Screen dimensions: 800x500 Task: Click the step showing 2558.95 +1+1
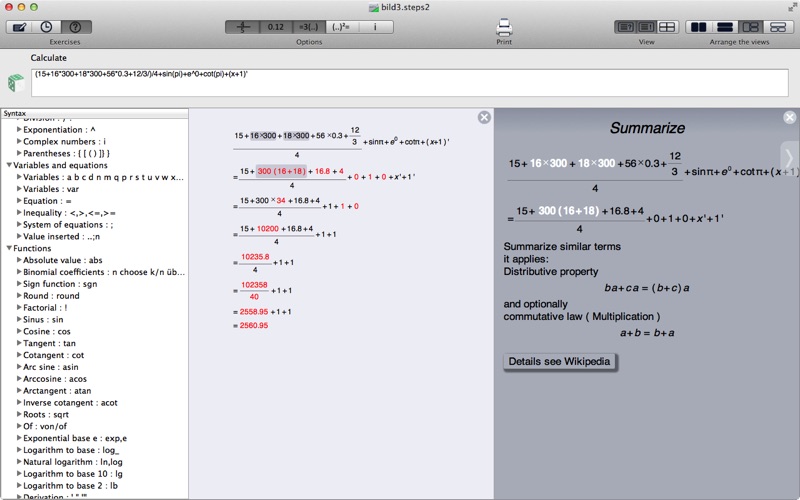click(262, 312)
